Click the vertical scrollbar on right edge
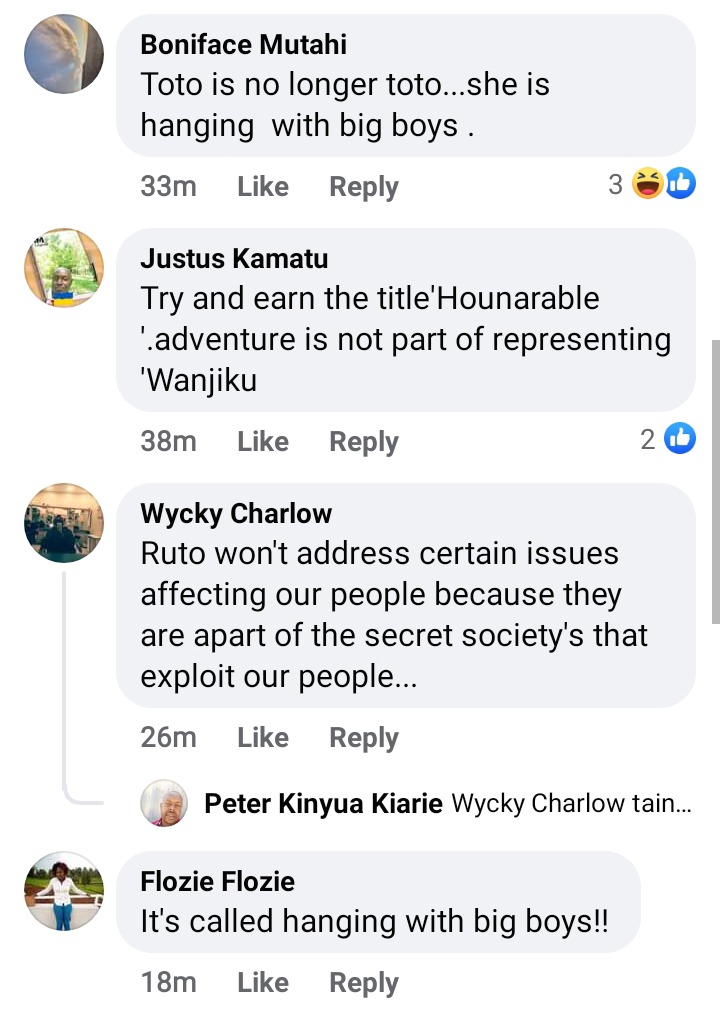Screen dimensions: 720x1012 (715, 482)
